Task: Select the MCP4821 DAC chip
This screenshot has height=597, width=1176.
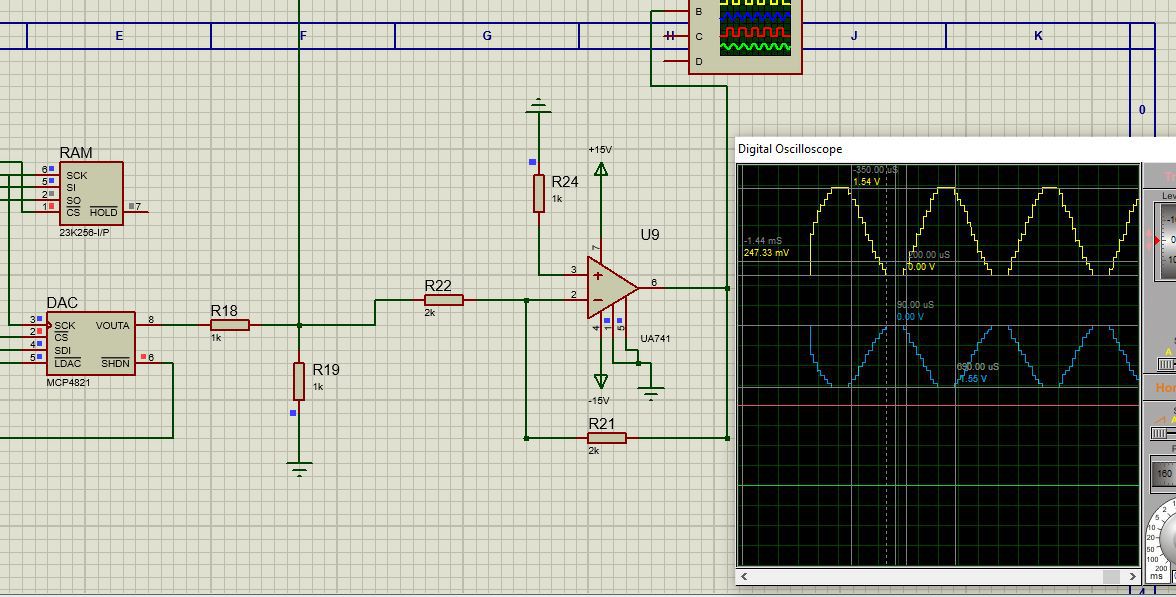Action: coord(91,344)
